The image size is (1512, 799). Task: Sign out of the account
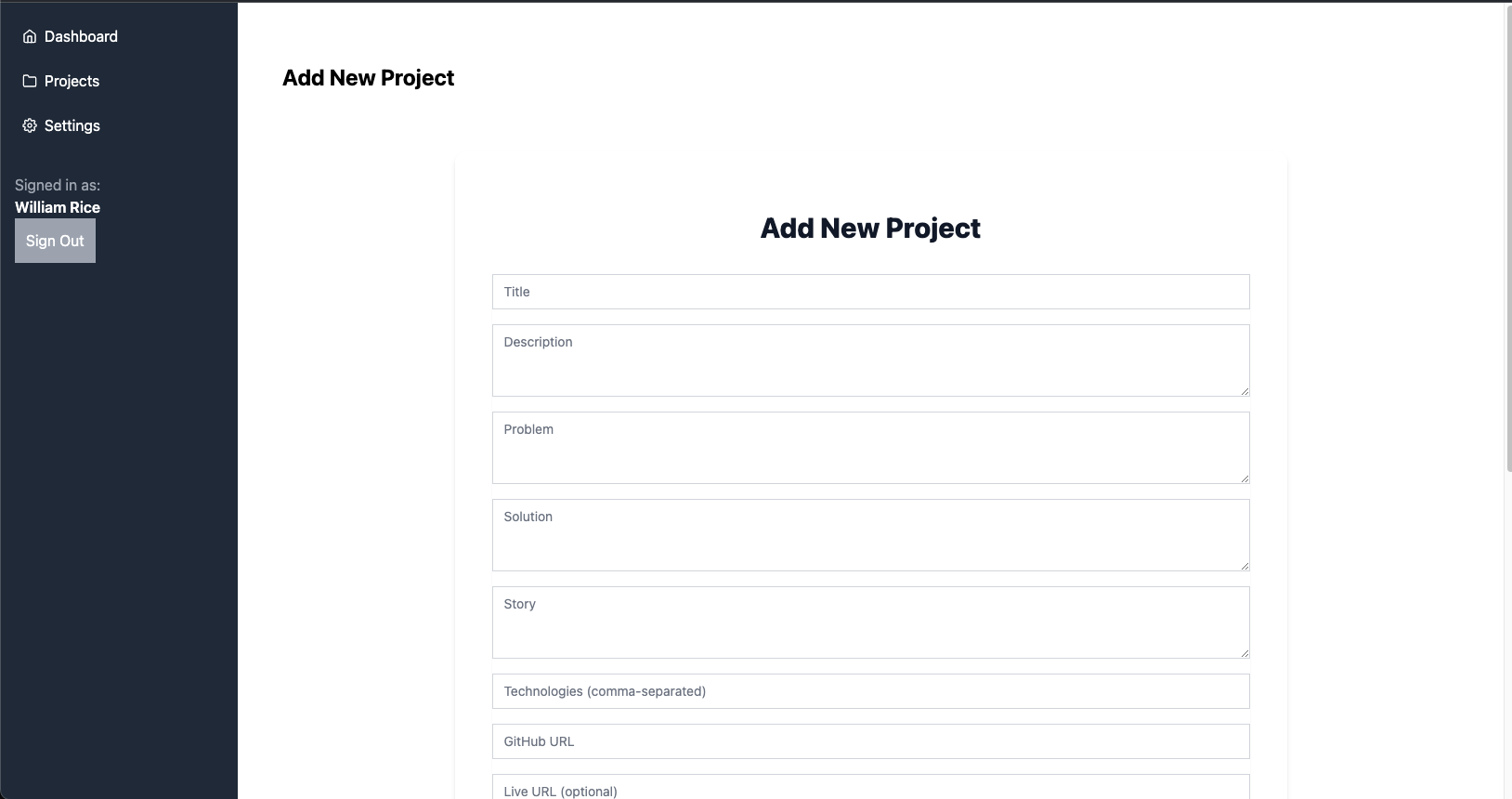coord(55,241)
